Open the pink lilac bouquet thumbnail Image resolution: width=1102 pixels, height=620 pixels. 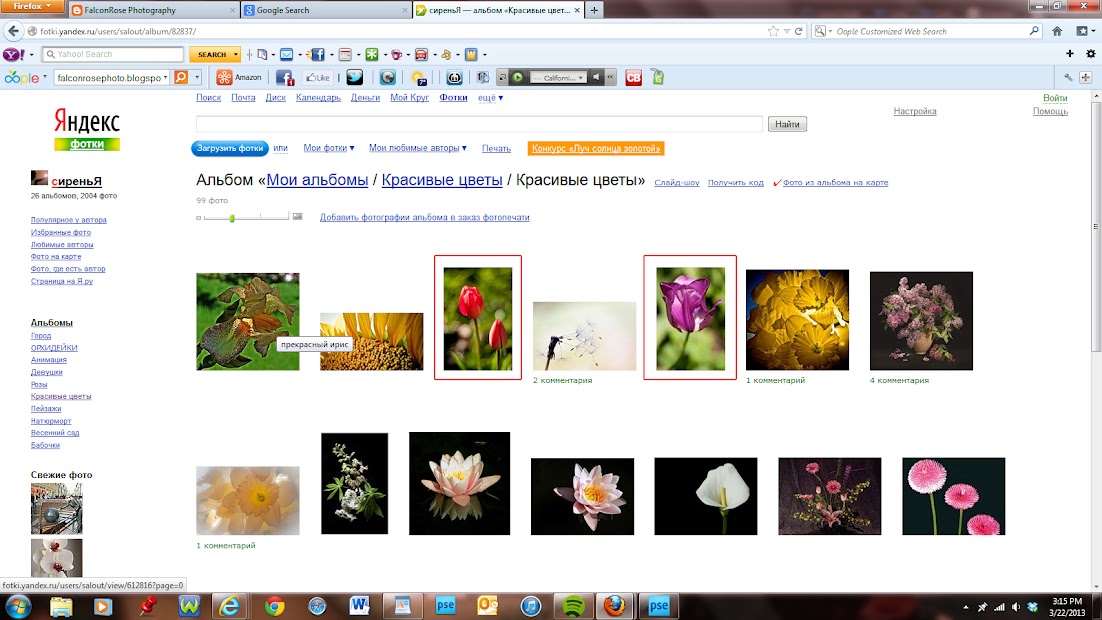point(921,321)
